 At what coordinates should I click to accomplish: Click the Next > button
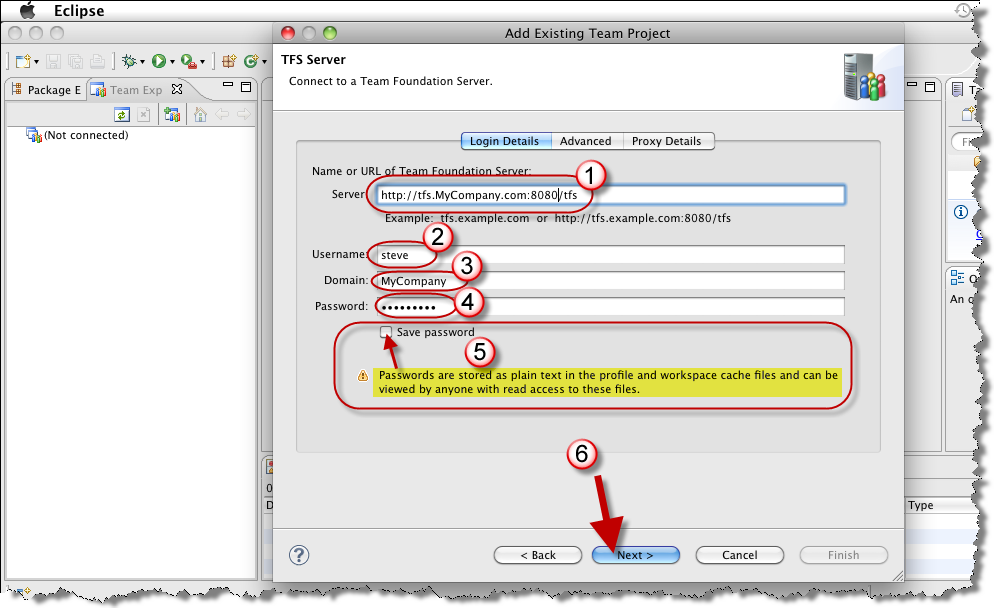pyautogui.click(x=636, y=555)
